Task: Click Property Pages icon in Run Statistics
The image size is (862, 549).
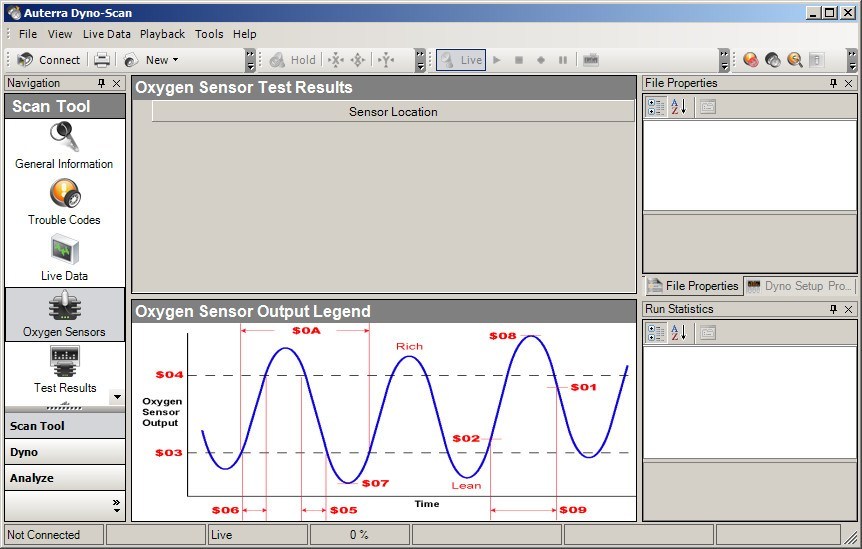Action: (708, 332)
